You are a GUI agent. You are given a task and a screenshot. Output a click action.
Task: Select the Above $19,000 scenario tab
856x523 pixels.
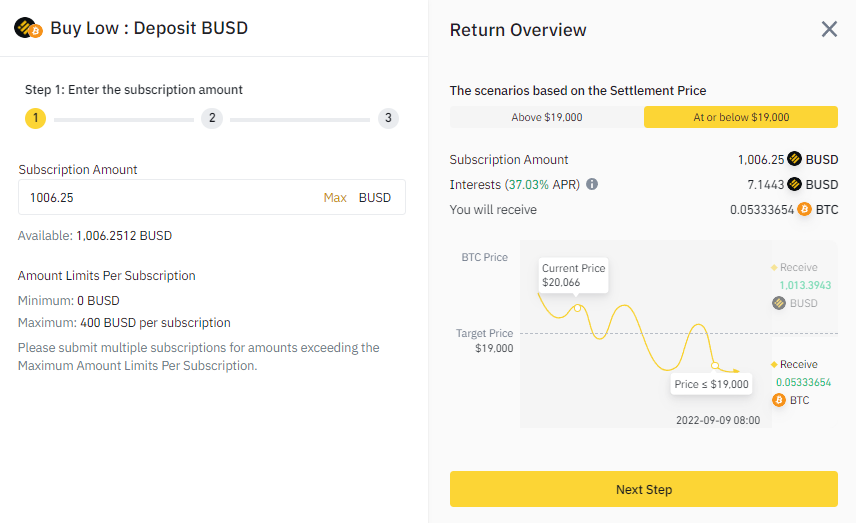click(547, 117)
